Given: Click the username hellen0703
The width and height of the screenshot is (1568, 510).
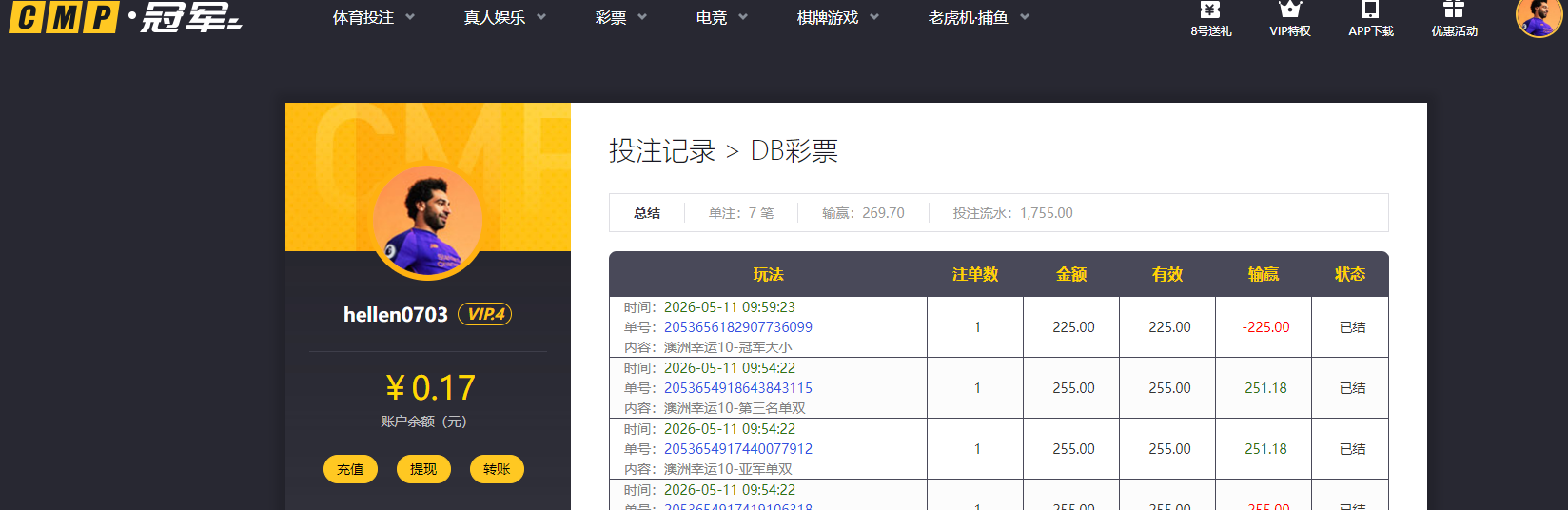Looking at the screenshot, I should [396, 315].
